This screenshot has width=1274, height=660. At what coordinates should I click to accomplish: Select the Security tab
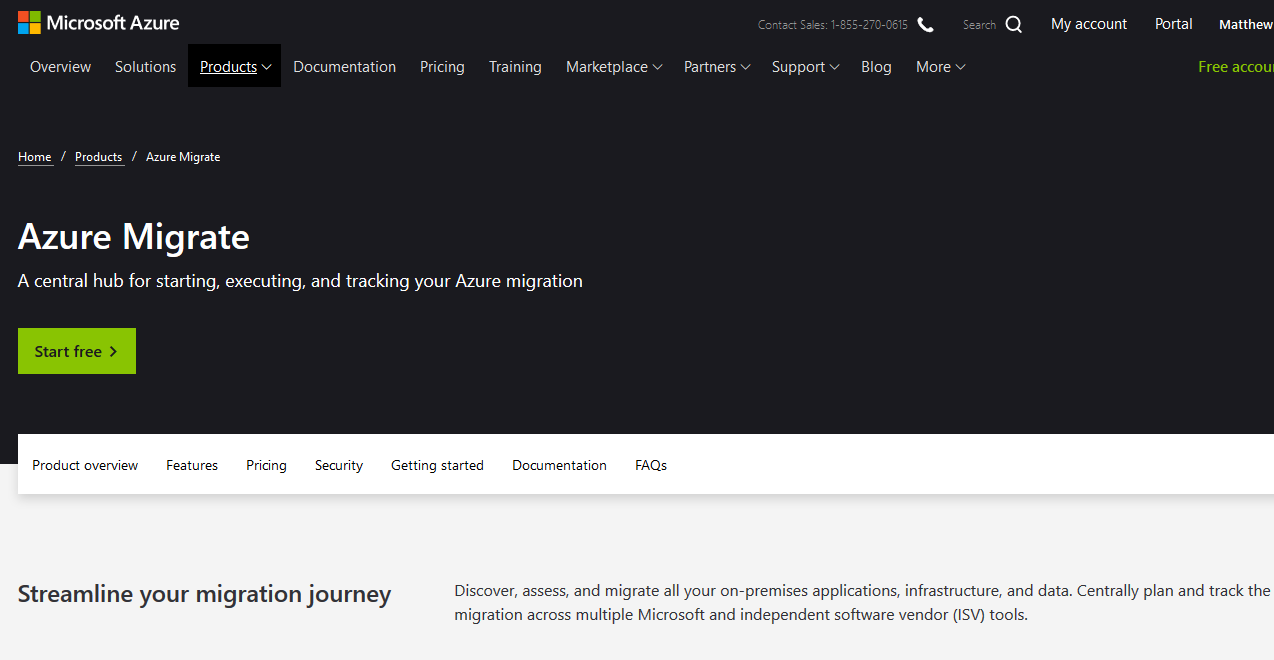pyautogui.click(x=338, y=464)
